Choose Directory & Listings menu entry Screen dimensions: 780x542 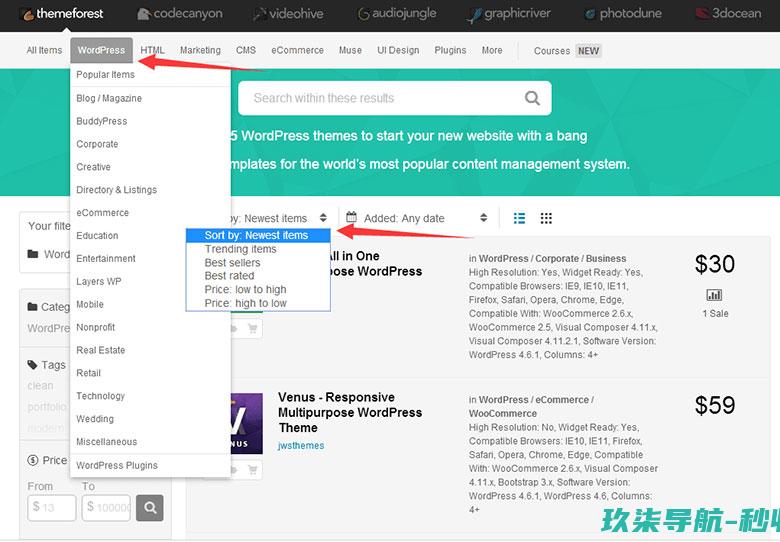click(116, 190)
